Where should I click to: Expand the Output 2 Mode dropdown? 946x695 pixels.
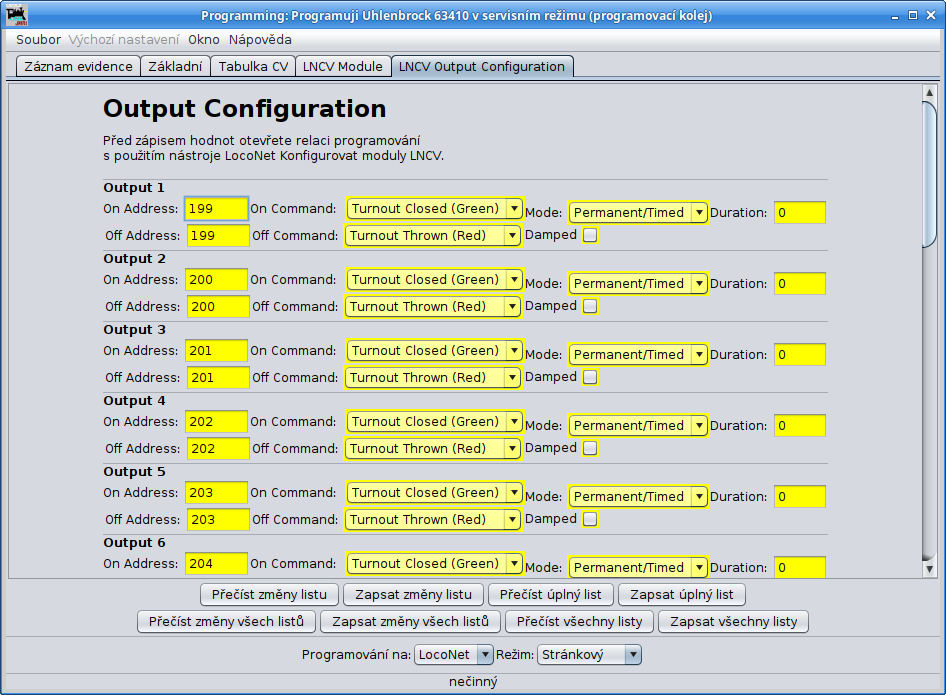pyautogui.click(x=638, y=283)
